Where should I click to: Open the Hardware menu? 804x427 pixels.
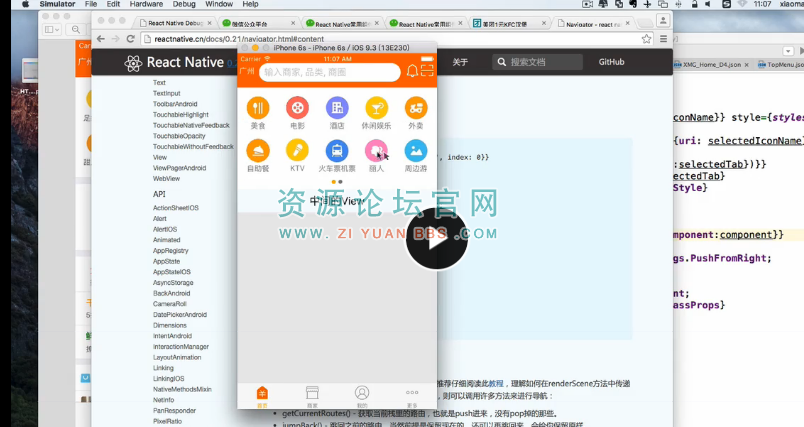(x=146, y=4)
